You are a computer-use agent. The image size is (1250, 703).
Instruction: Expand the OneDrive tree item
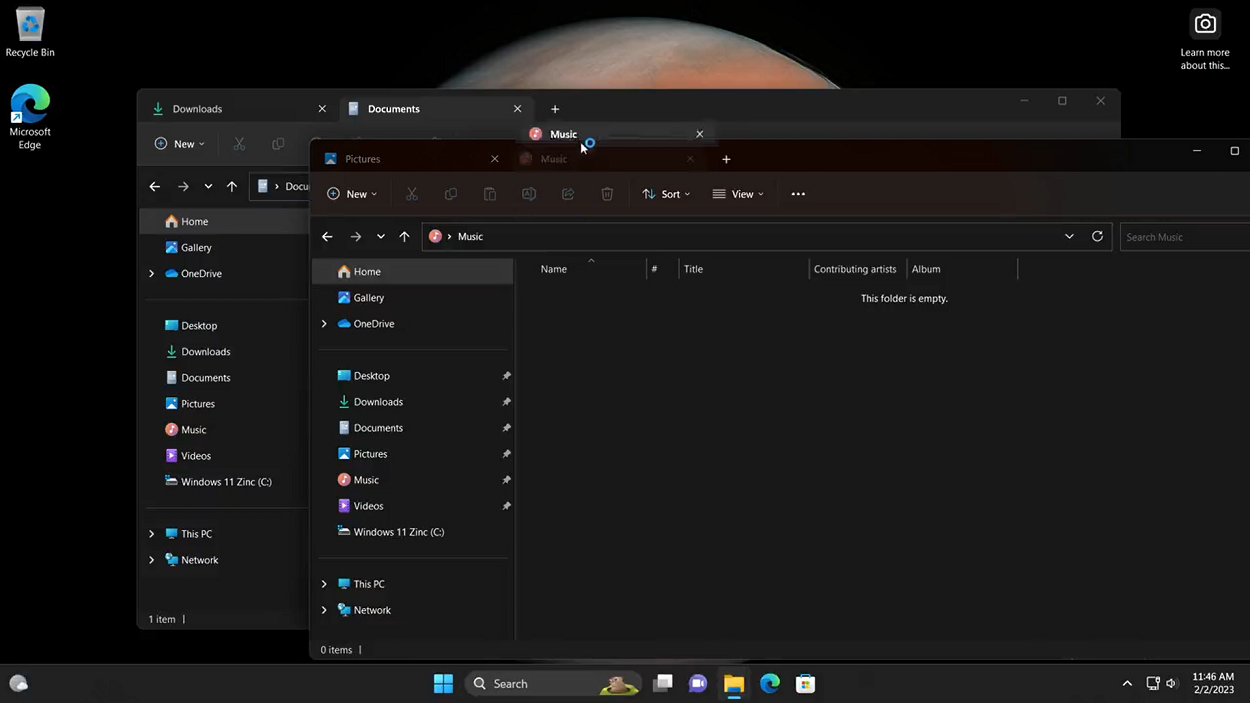point(323,323)
